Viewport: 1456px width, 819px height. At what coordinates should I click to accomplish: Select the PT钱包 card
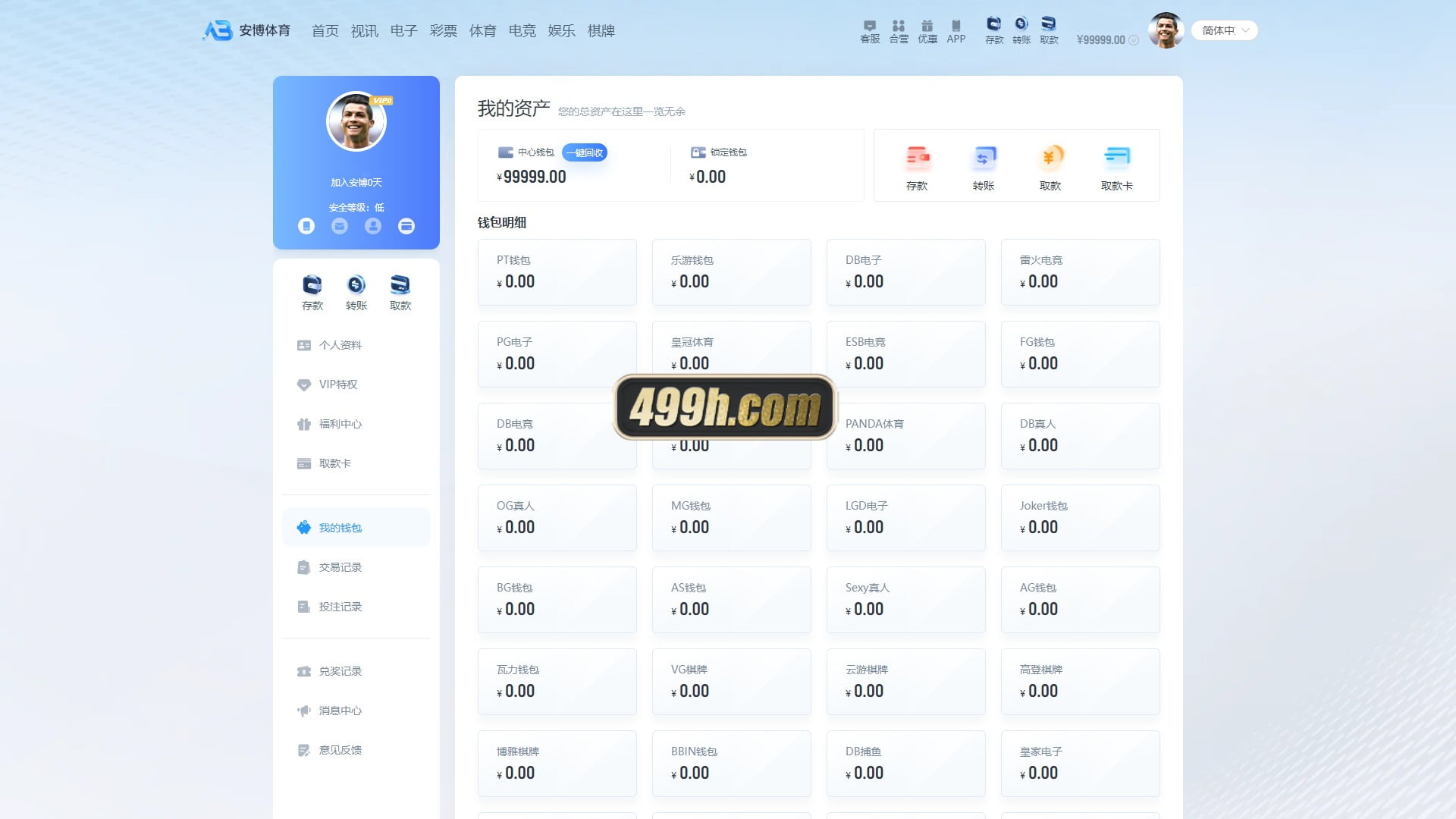[x=557, y=272]
